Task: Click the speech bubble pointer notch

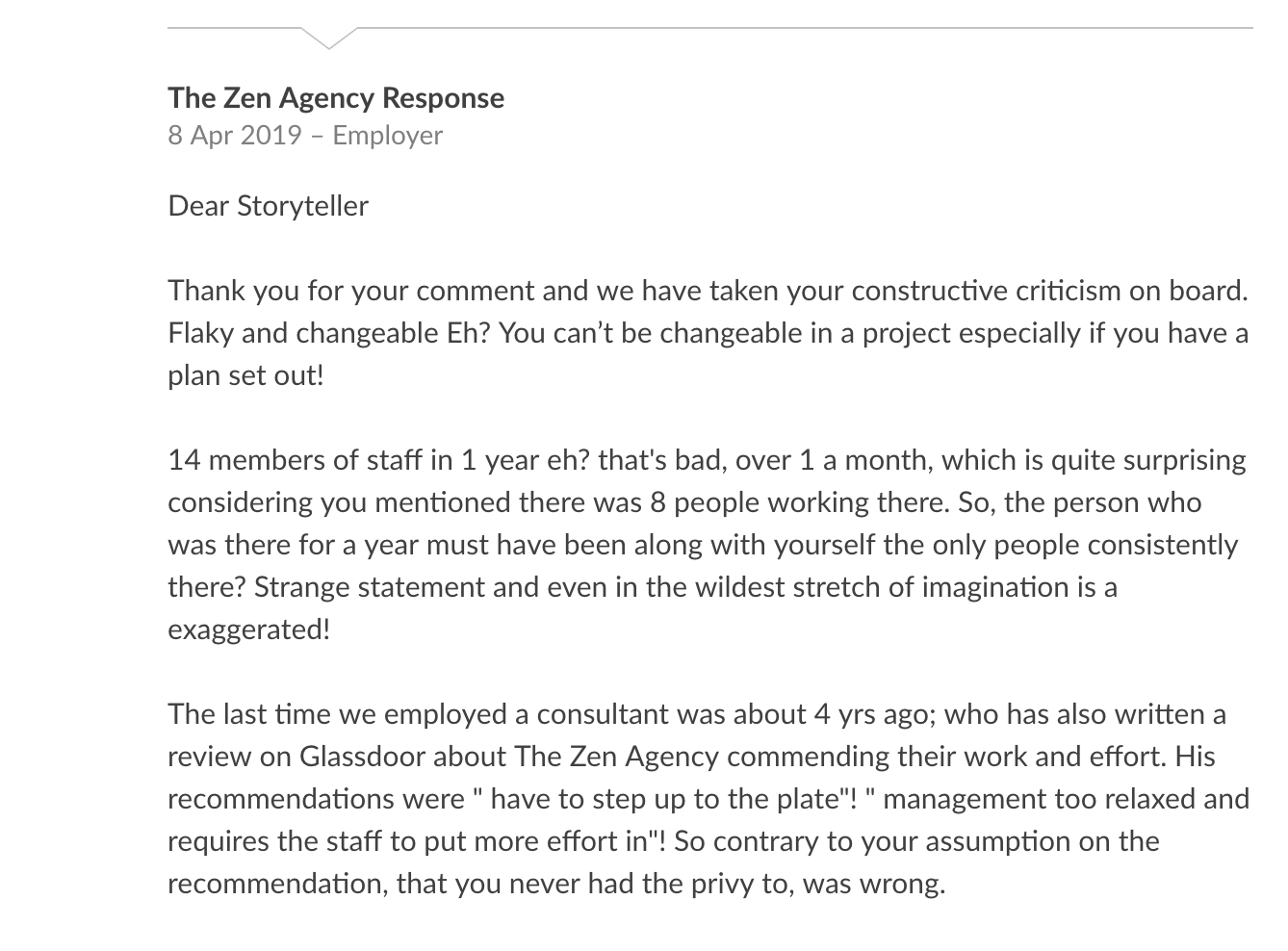Action: coord(328,39)
